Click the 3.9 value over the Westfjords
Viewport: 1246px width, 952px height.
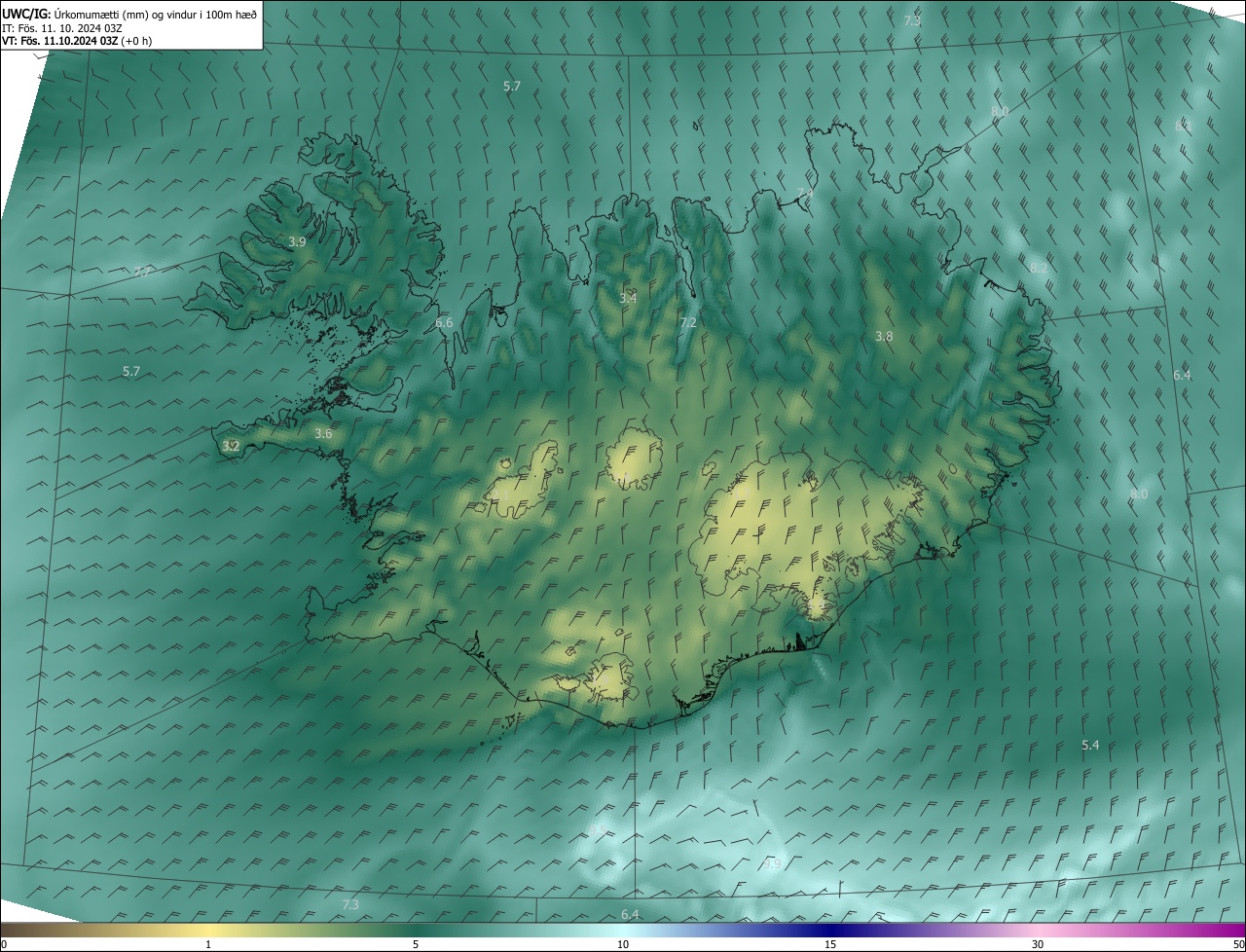pyautogui.click(x=297, y=241)
